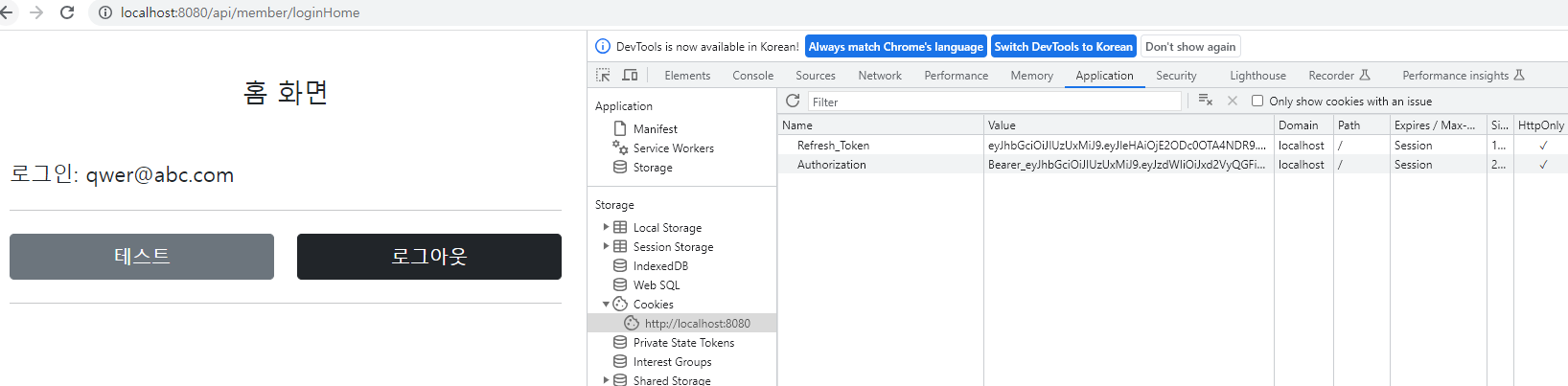1568x386 pixels.
Task: Activate the inspect element picker icon
Action: (603, 75)
